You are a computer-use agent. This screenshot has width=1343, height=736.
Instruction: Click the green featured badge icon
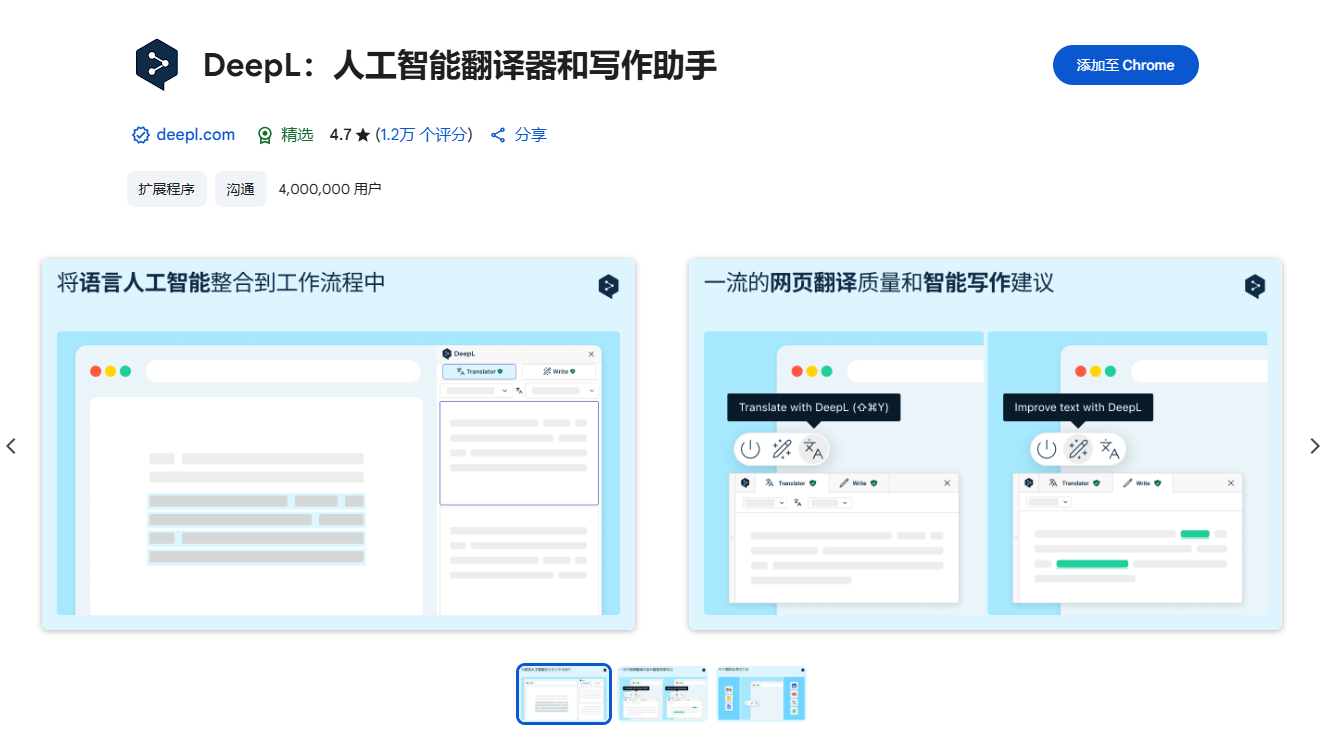[x=265, y=135]
